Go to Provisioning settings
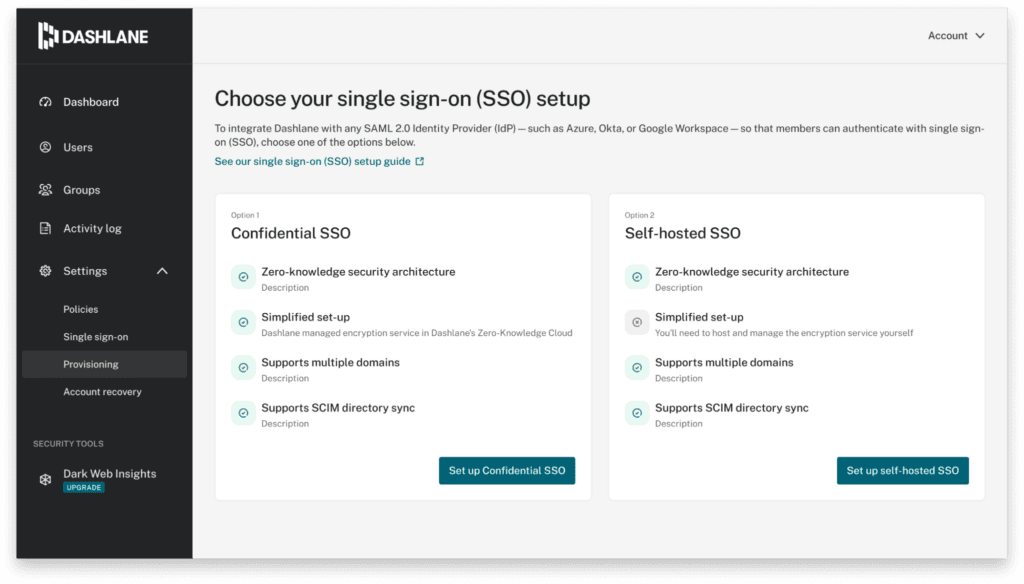This screenshot has height=584, width=1024. pyautogui.click(x=91, y=364)
